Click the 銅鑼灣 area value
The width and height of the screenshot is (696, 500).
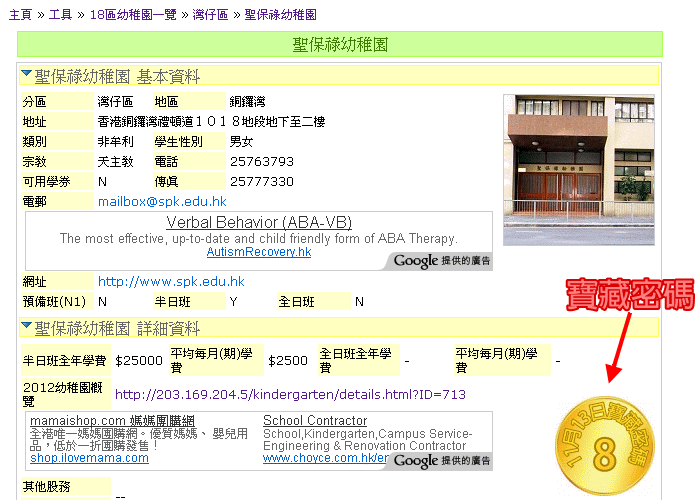(x=247, y=102)
